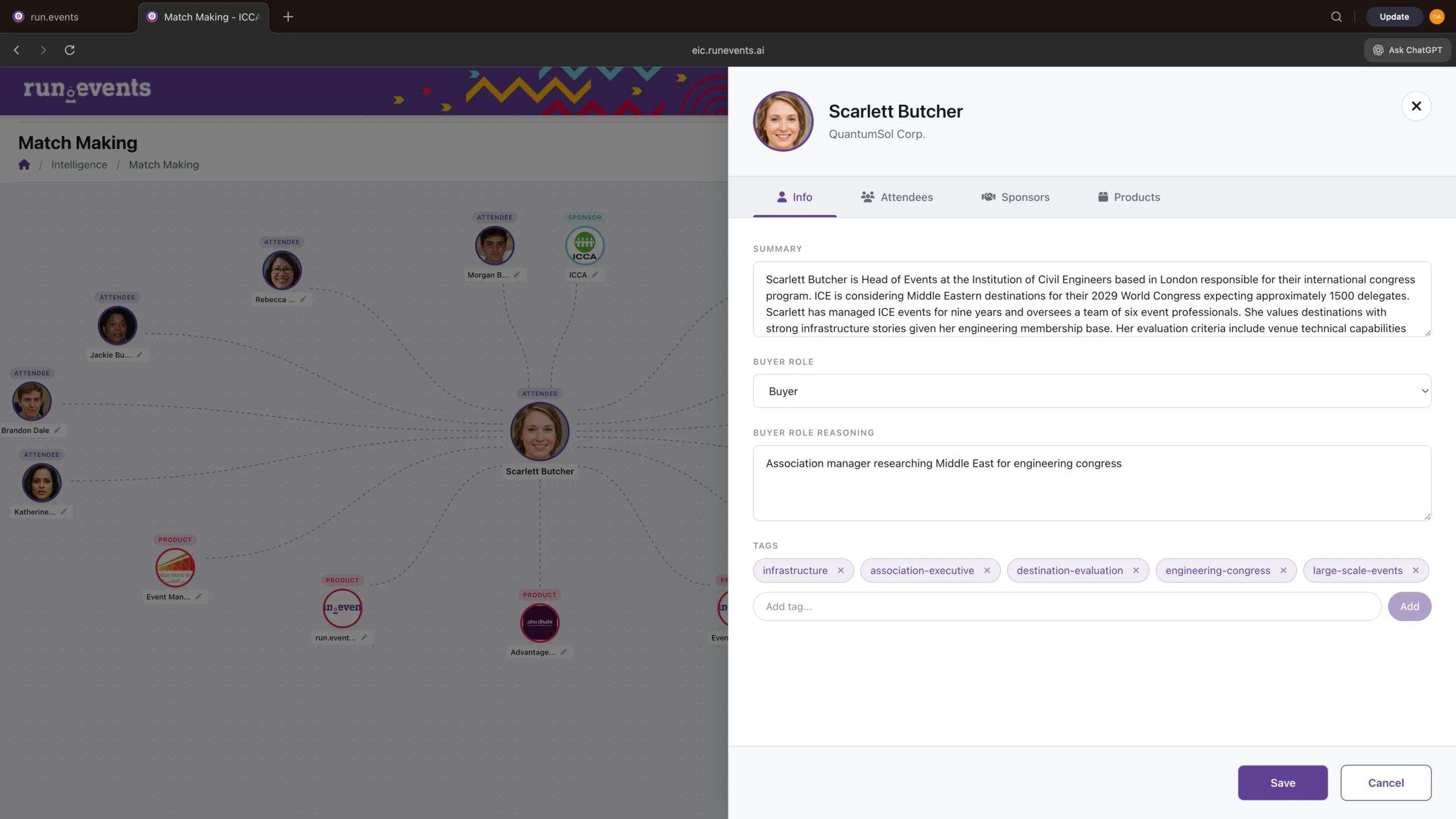The image size is (1456, 819).
Task: Remove the association-executive tag
Action: click(x=987, y=570)
